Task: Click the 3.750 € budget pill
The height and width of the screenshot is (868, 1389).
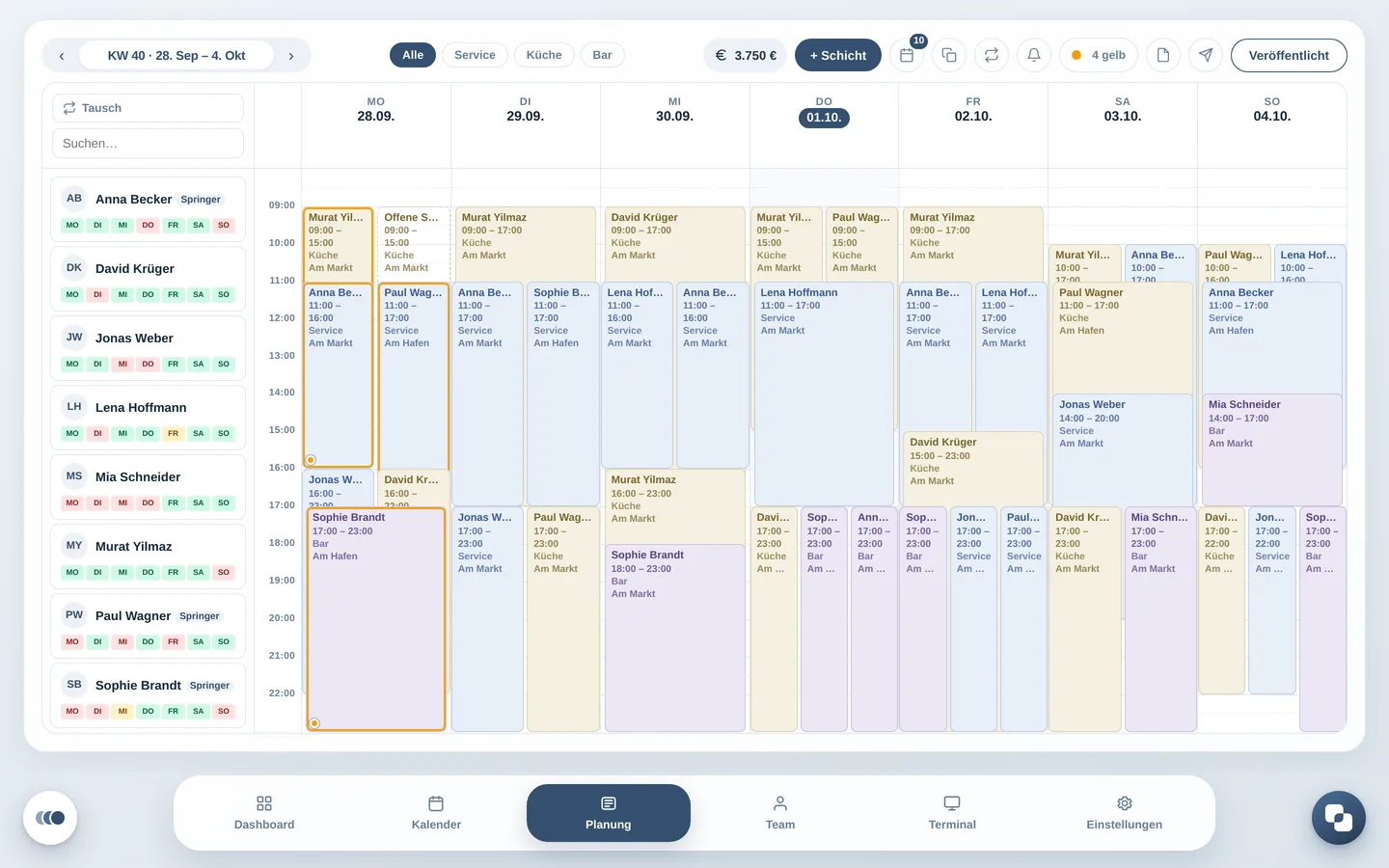Action: point(746,55)
